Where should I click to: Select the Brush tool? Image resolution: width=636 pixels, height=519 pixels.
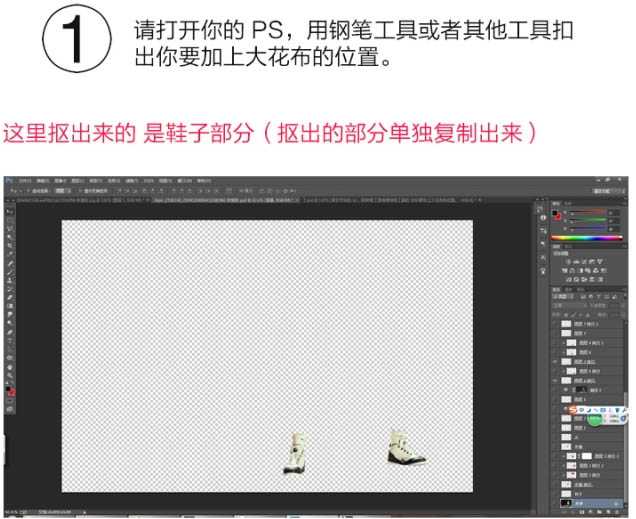(11, 270)
